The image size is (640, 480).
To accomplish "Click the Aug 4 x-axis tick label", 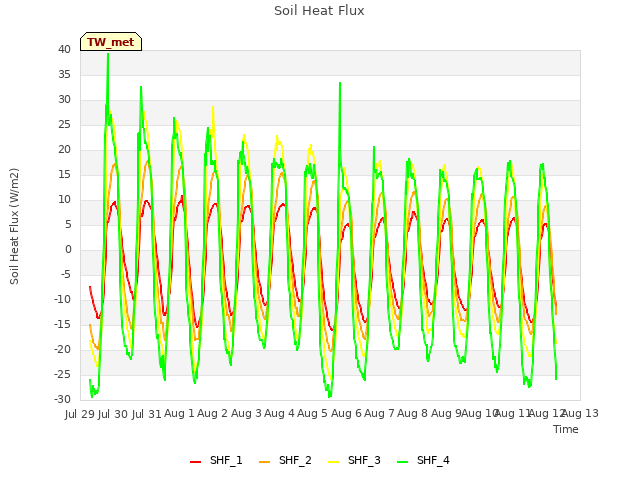I will (279, 413).
